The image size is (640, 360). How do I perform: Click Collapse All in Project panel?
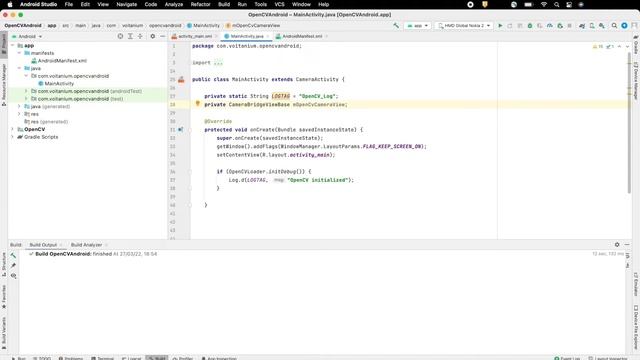coord(140,36)
